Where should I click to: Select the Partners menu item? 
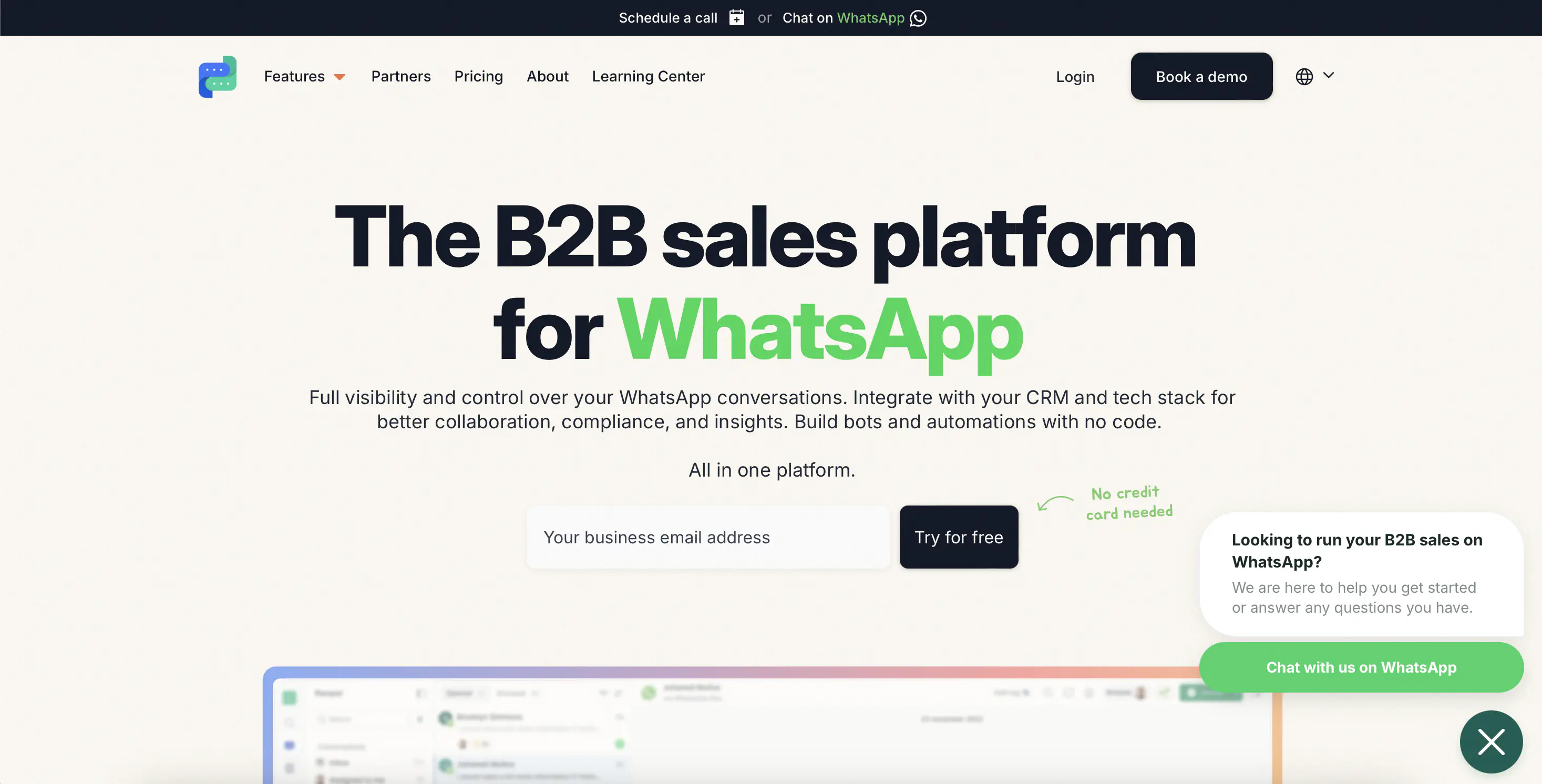[400, 76]
